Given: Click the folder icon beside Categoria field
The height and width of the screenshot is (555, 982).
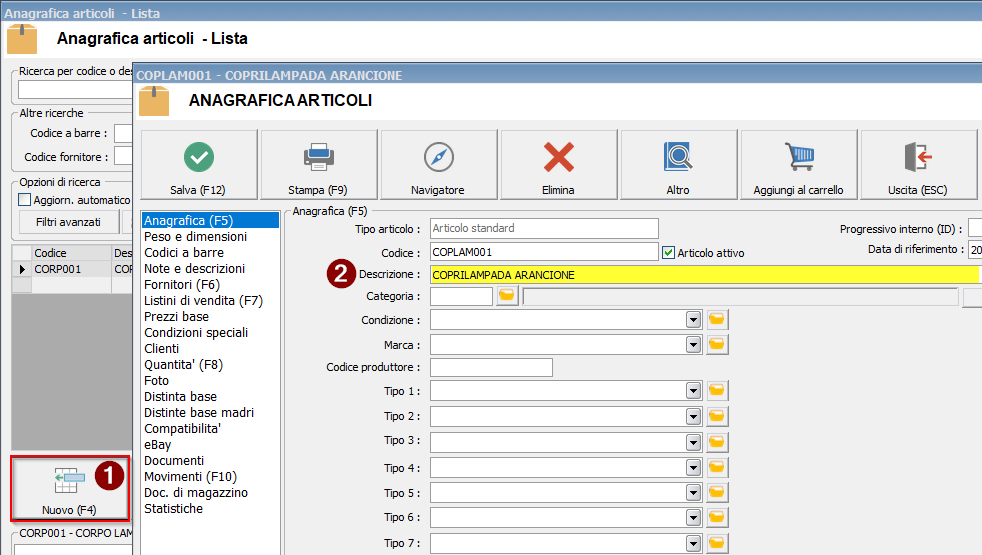Looking at the screenshot, I should [507, 296].
